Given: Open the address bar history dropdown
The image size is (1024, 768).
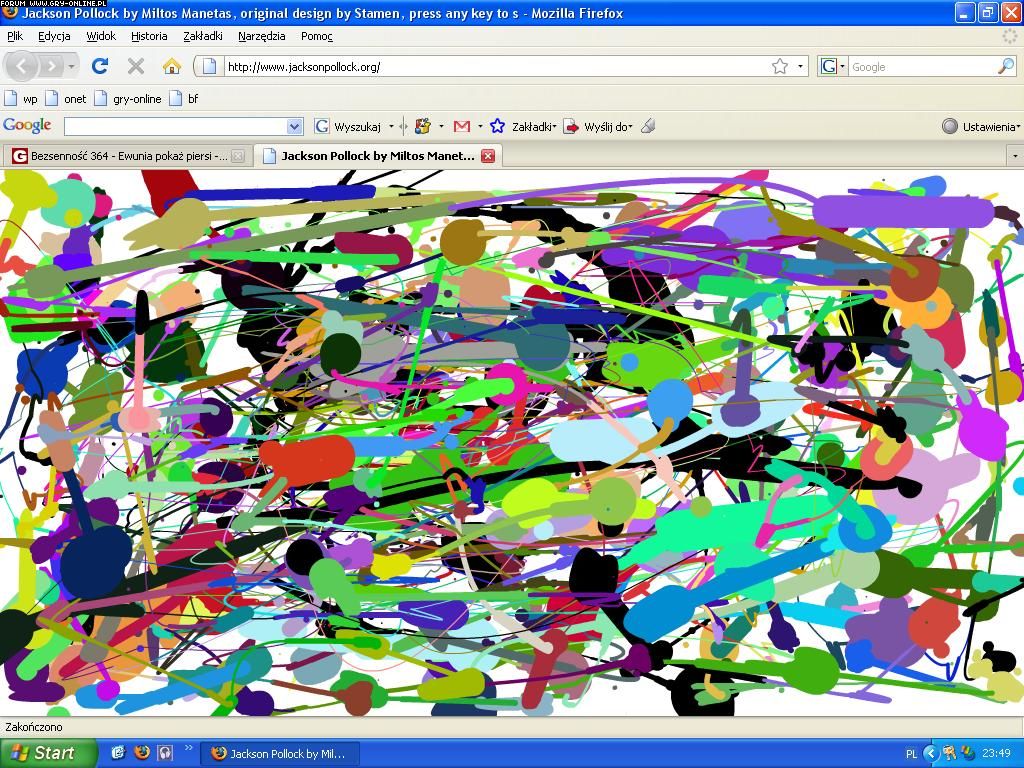Looking at the screenshot, I should 800,67.
